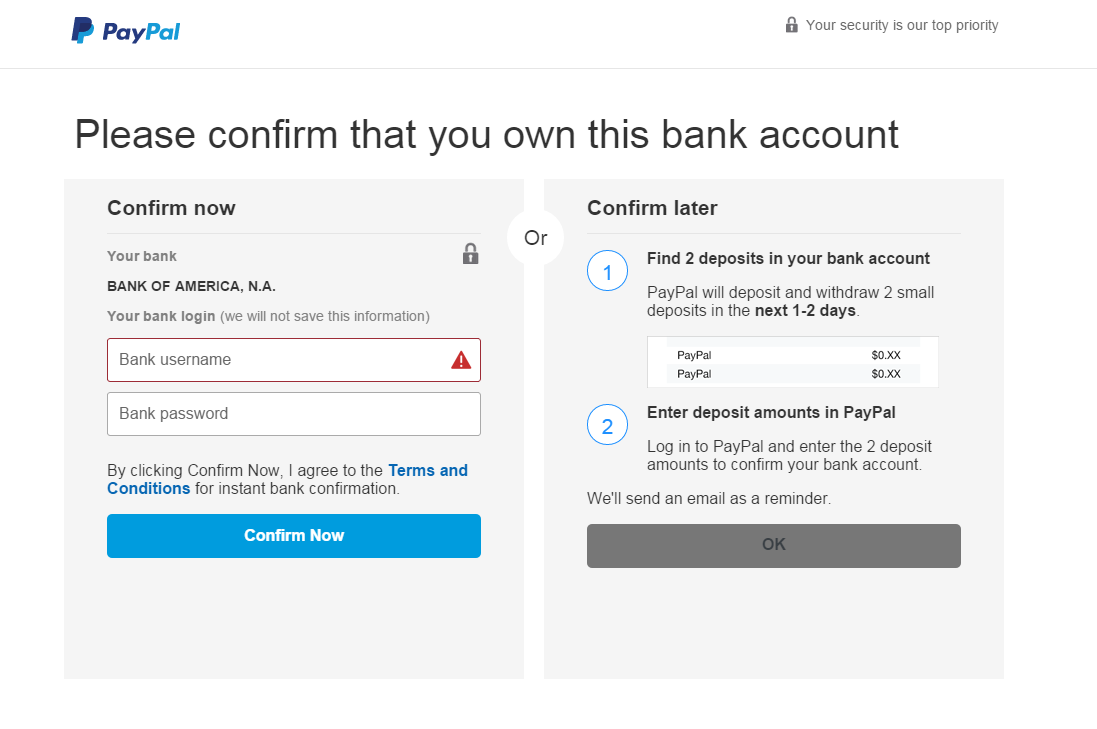Click the step 2 circle icon
Image resolution: width=1097 pixels, height=729 pixels.
[x=607, y=425]
